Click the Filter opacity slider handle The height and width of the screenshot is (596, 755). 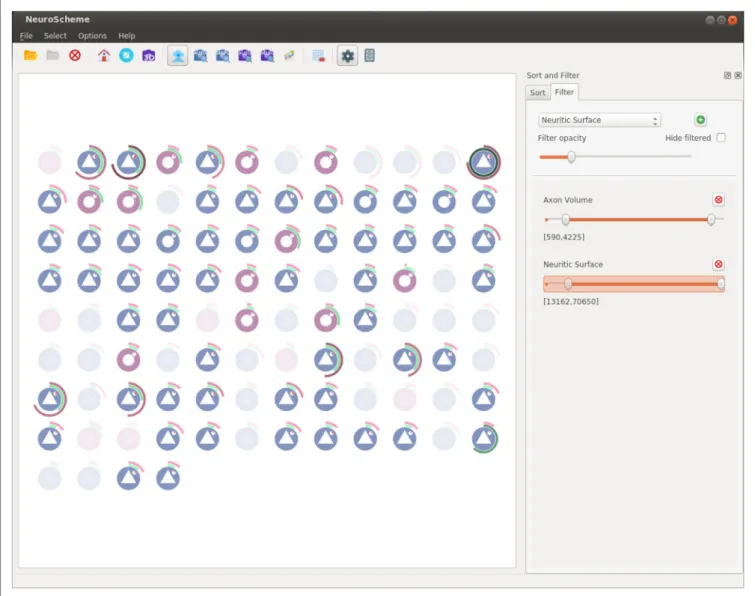click(x=571, y=157)
